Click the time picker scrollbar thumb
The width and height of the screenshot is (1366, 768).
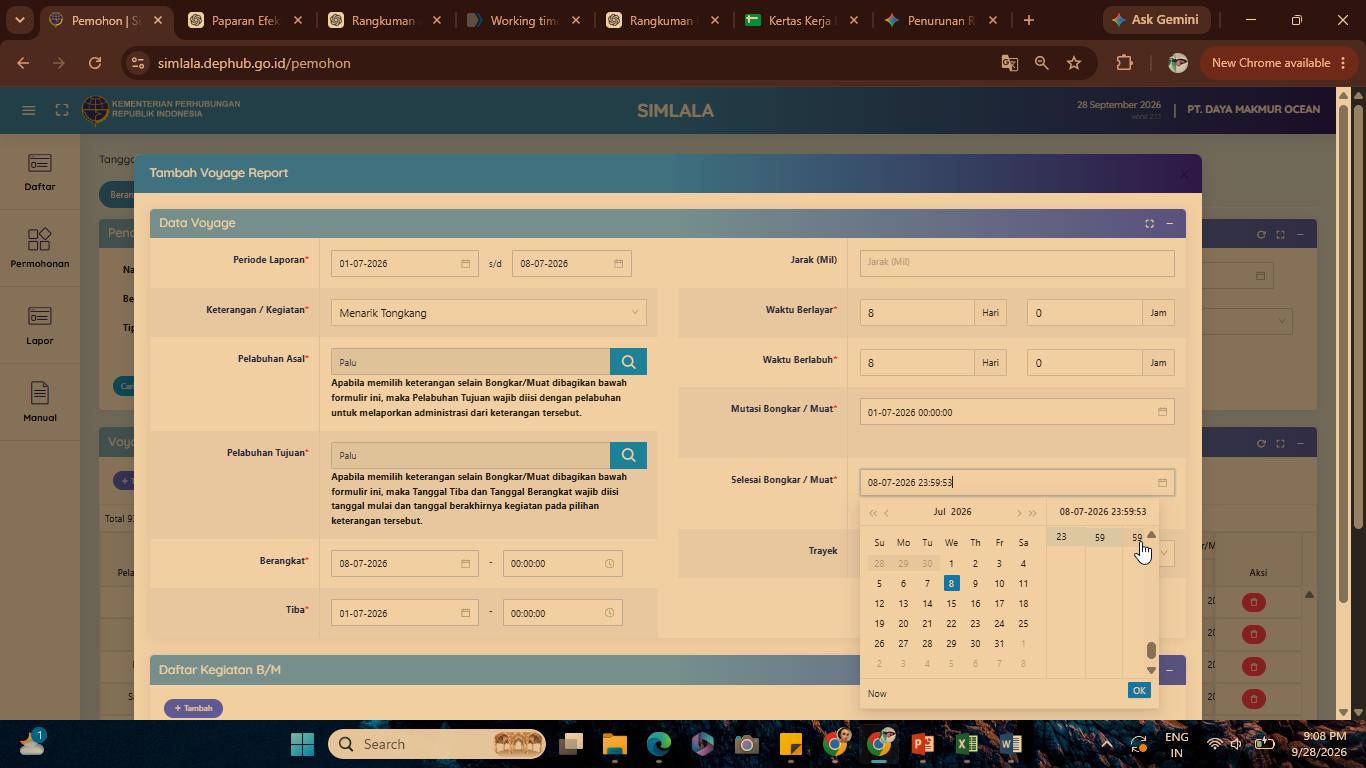pyautogui.click(x=1151, y=651)
